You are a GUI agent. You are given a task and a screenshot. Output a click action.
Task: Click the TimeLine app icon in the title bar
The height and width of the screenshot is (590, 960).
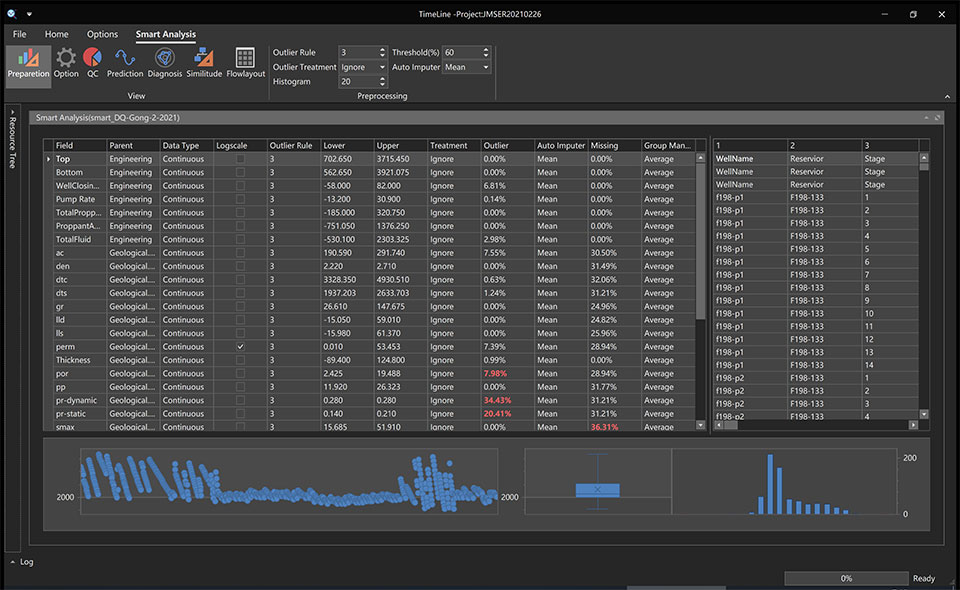[12, 13]
